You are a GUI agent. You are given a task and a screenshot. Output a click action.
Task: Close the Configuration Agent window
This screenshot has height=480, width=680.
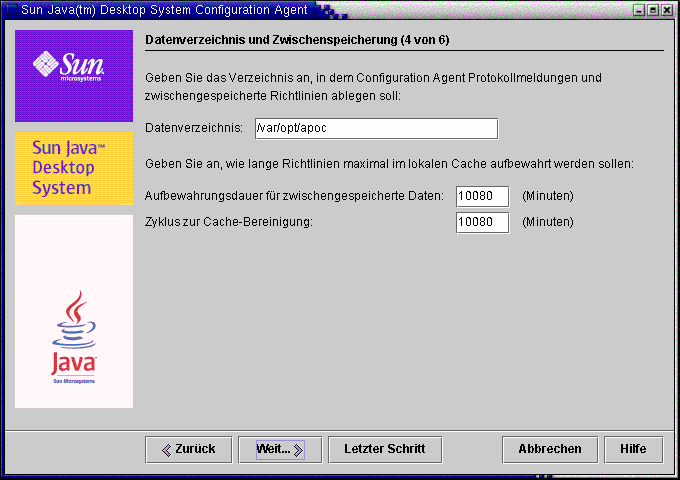(x=667, y=10)
